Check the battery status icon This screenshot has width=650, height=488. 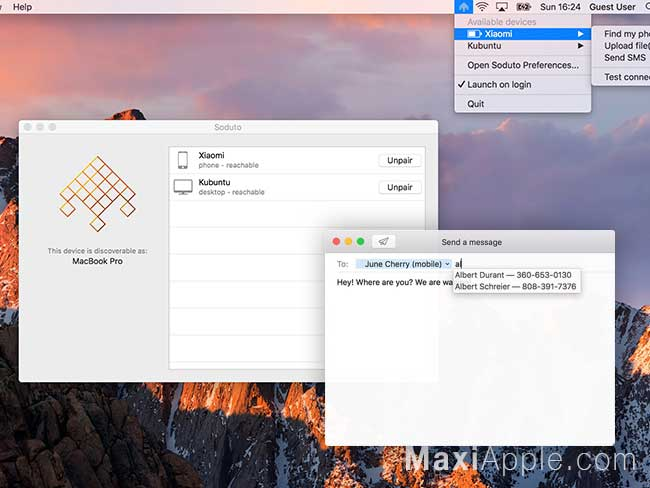point(524,7)
